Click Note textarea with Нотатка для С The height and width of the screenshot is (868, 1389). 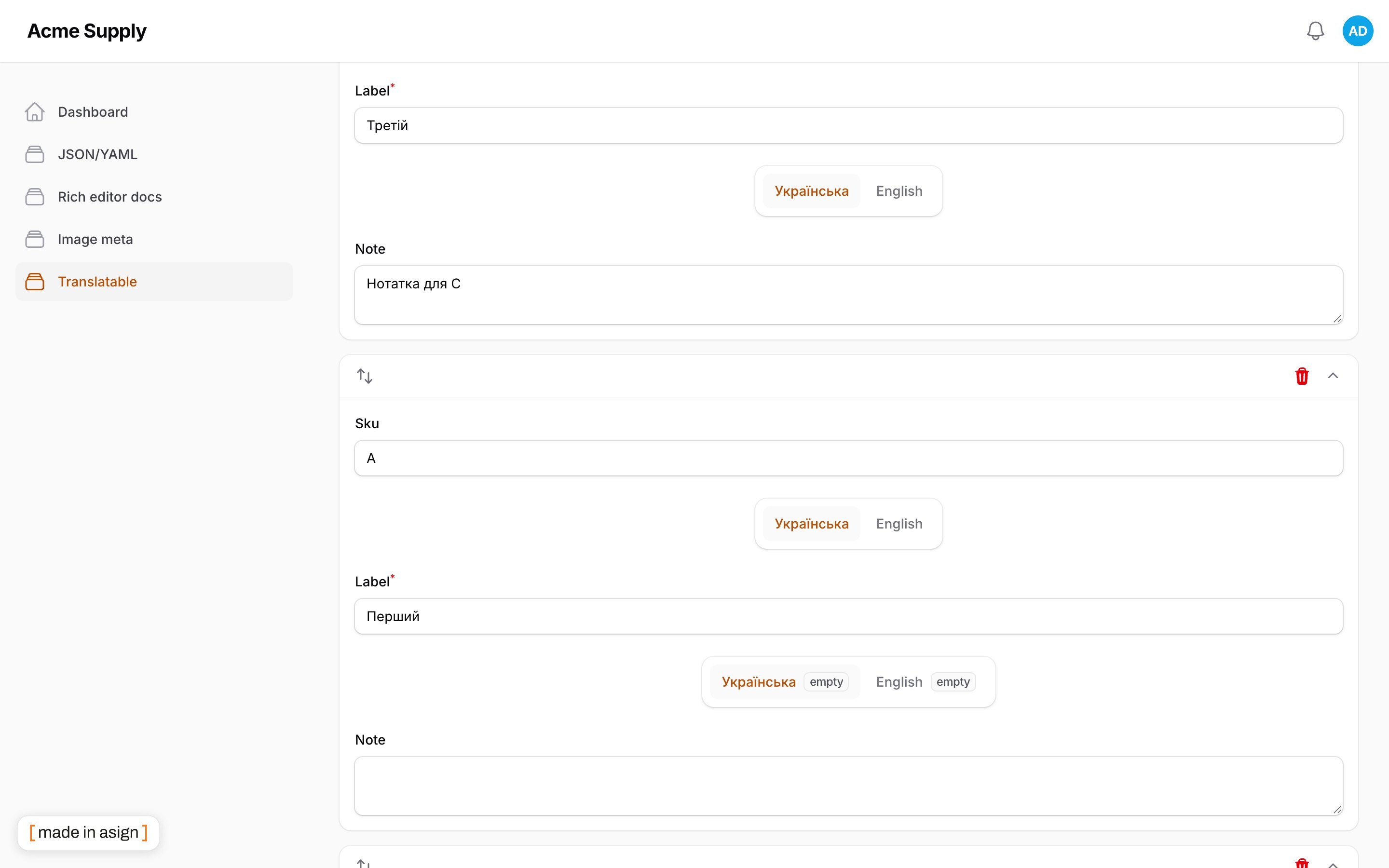pos(848,295)
